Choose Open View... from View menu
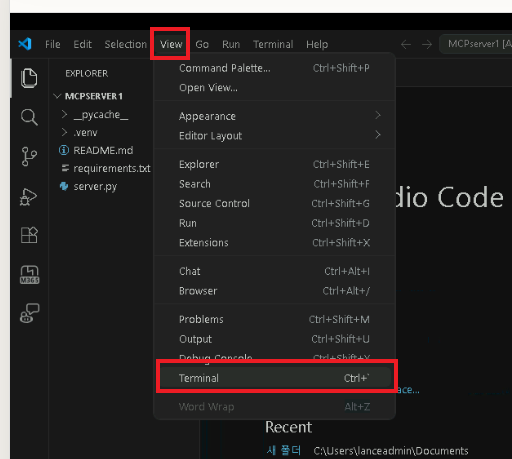The width and height of the screenshot is (512, 459). [275, 88]
